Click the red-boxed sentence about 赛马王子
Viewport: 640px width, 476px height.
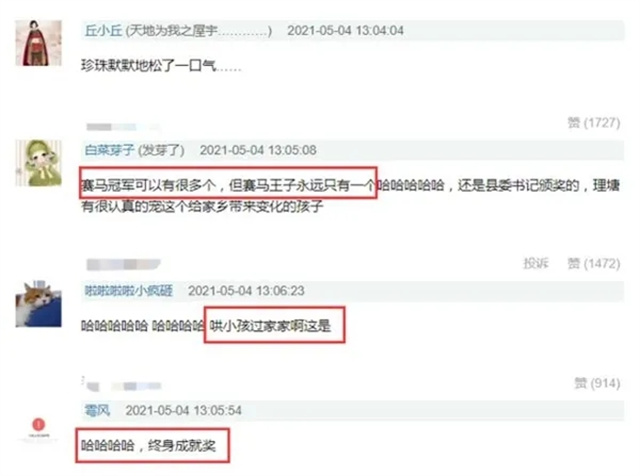click(x=228, y=183)
